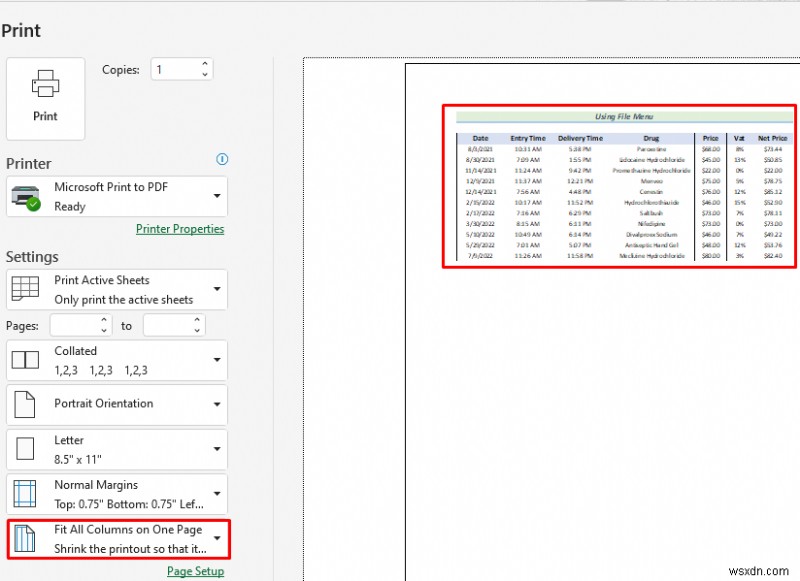Click the ending page field after 'to'
Image resolution: width=800 pixels, height=581 pixels.
click(x=168, y=325)
